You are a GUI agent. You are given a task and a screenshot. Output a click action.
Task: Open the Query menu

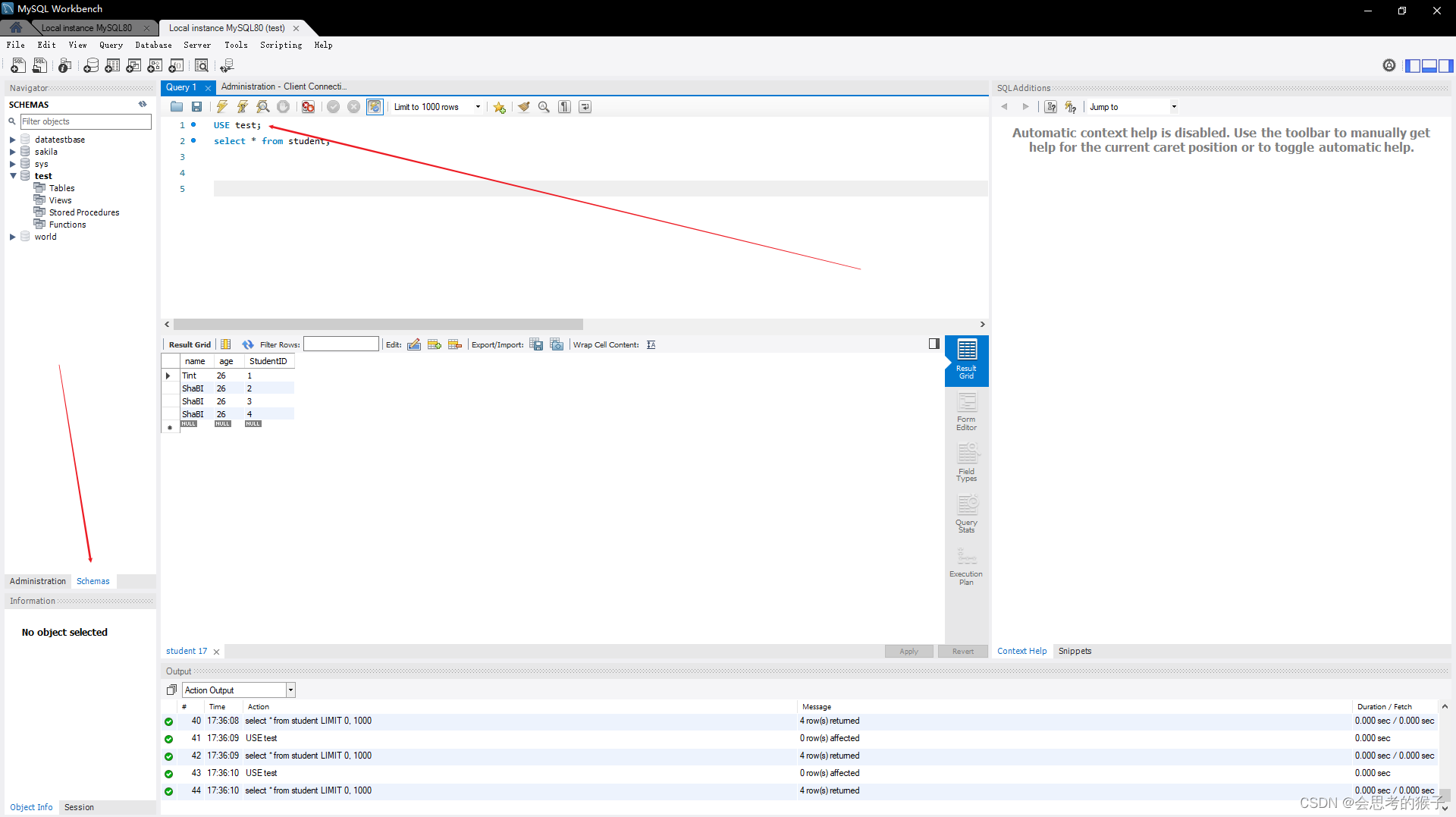pyautogui.click(x=111, y=45)
